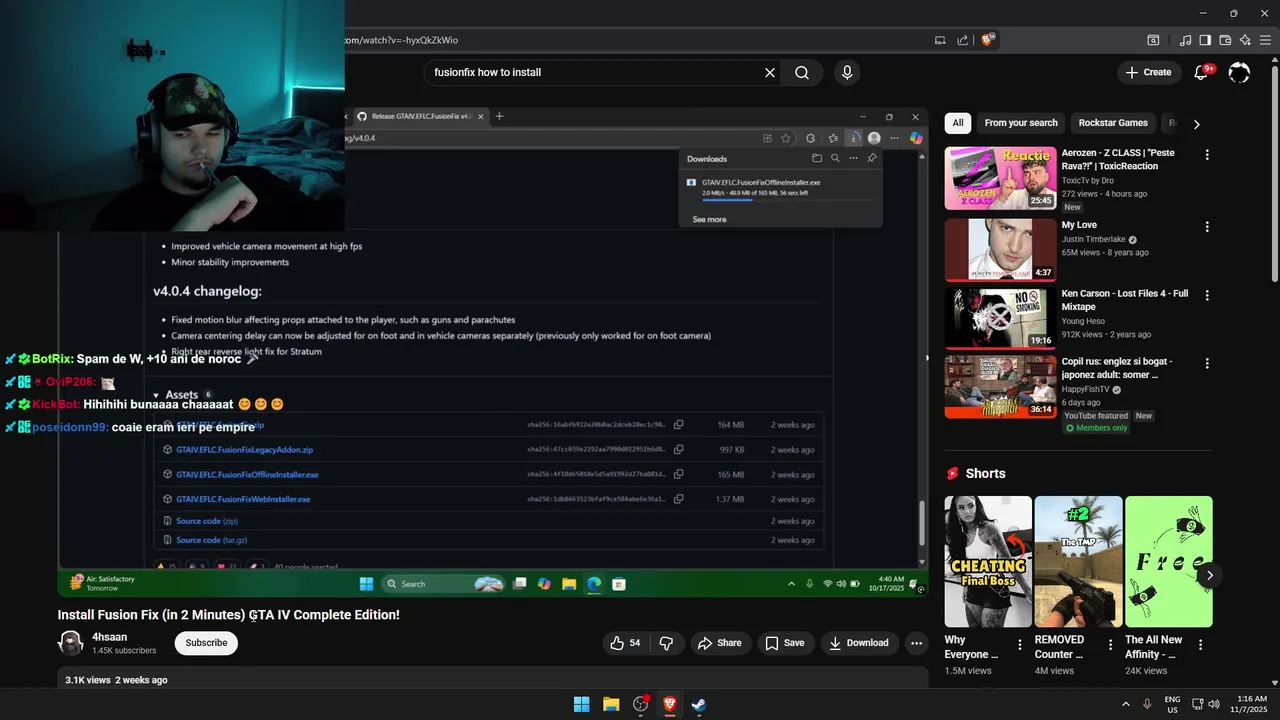Click the Share button under video
The image size is (1280, 720).
(x=720, y=643)
